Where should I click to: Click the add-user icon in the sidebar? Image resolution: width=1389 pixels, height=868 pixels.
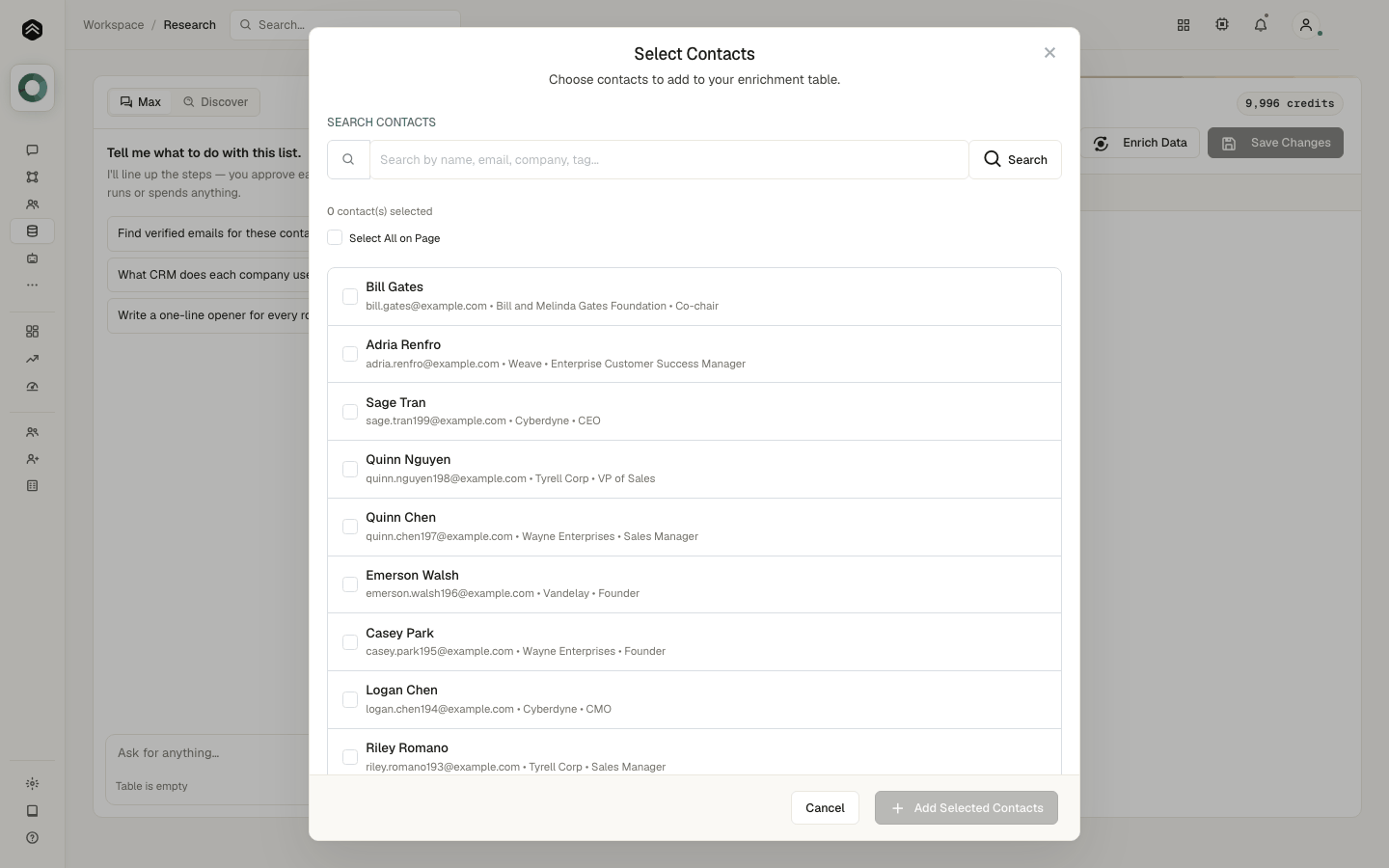(x=32, y=459)
